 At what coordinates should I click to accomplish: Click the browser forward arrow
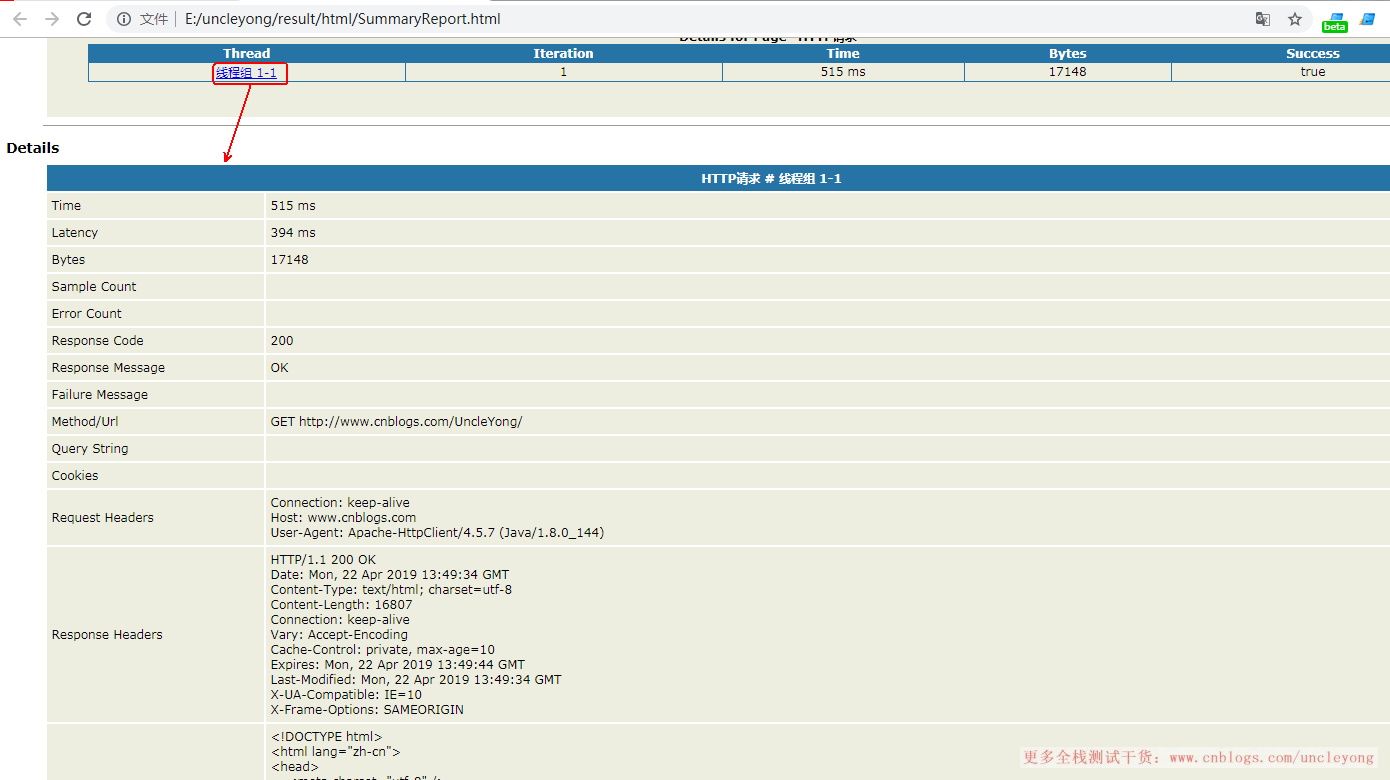tap(52, 19)
